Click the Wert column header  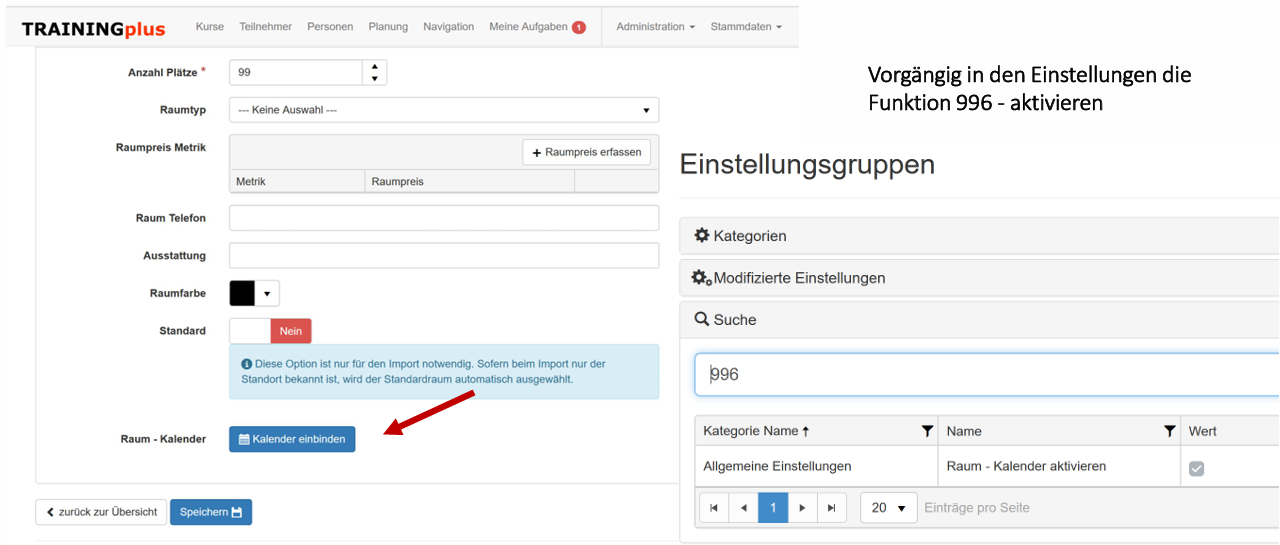click(1203, 431)
